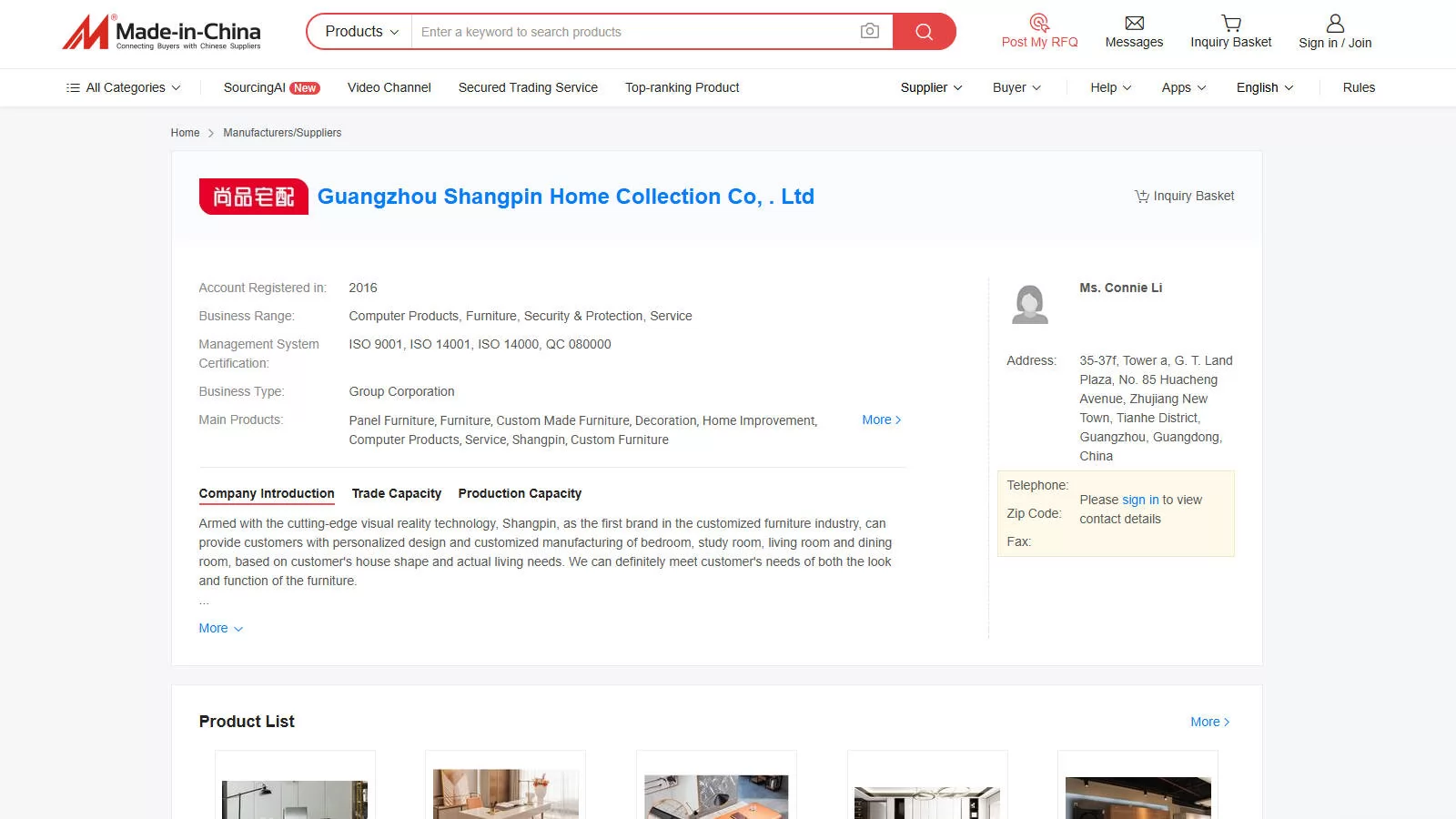1456x819 pixels.
Task: Click the sign in link for contact details
Action: [x=1140, y=500]
